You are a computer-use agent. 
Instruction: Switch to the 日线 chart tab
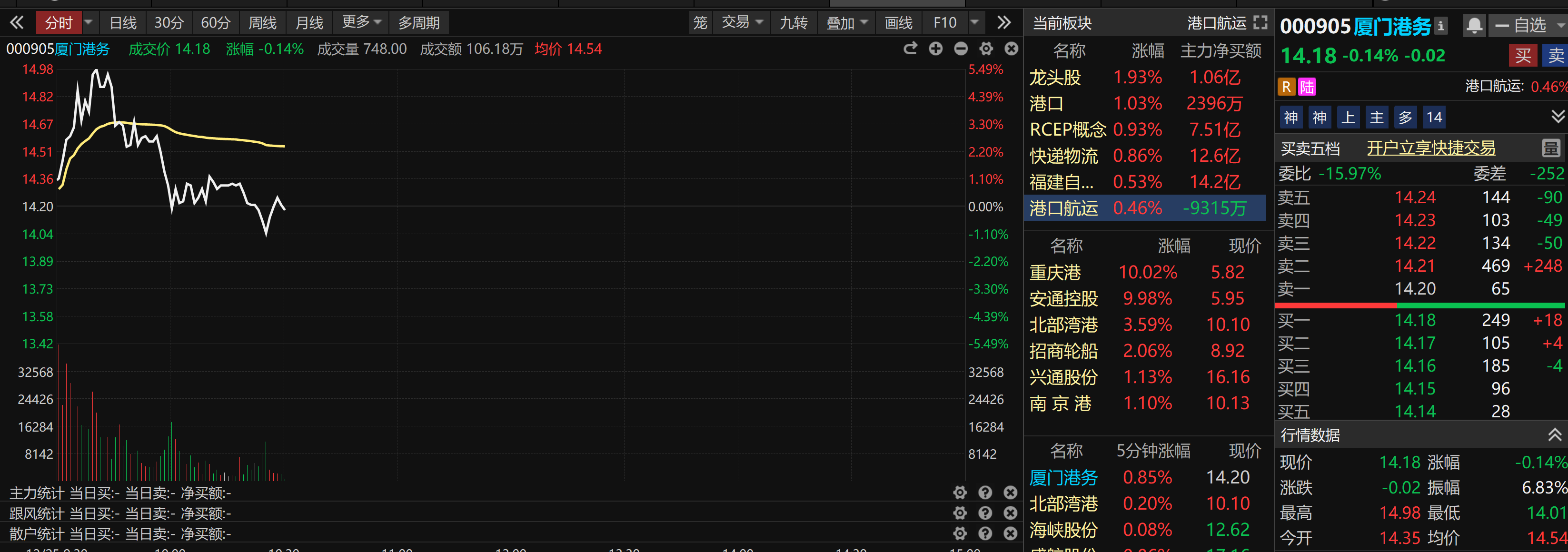(123, 23)
